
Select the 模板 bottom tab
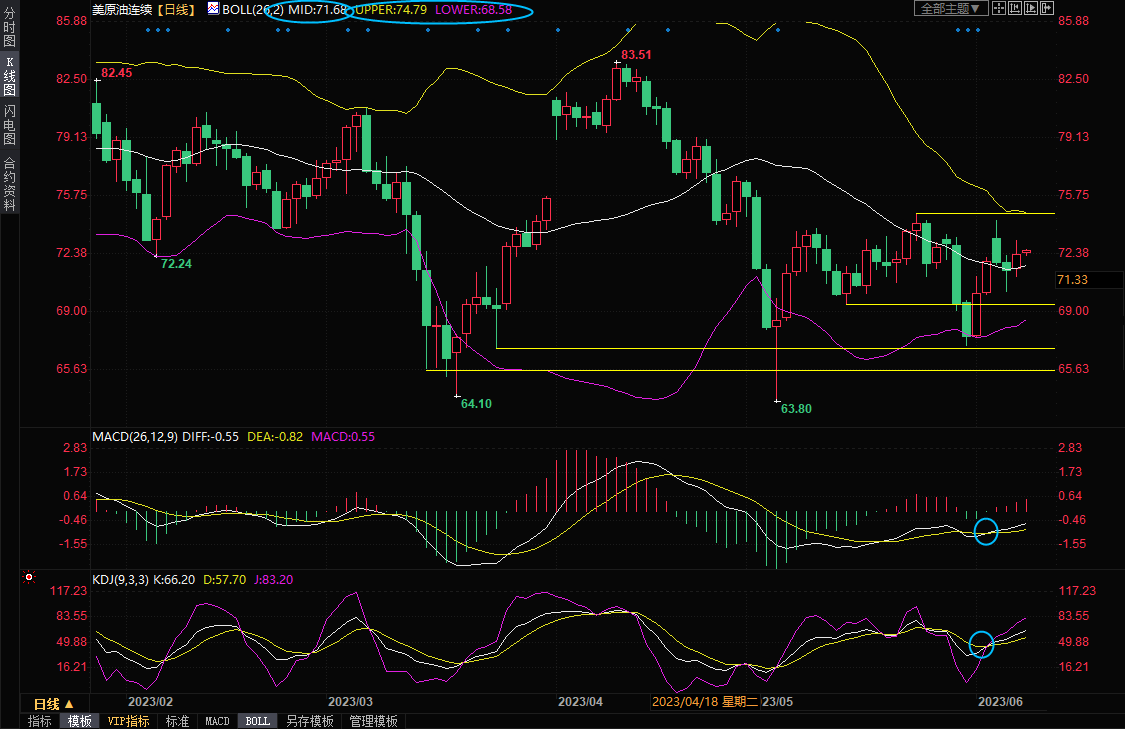(80, 721)
